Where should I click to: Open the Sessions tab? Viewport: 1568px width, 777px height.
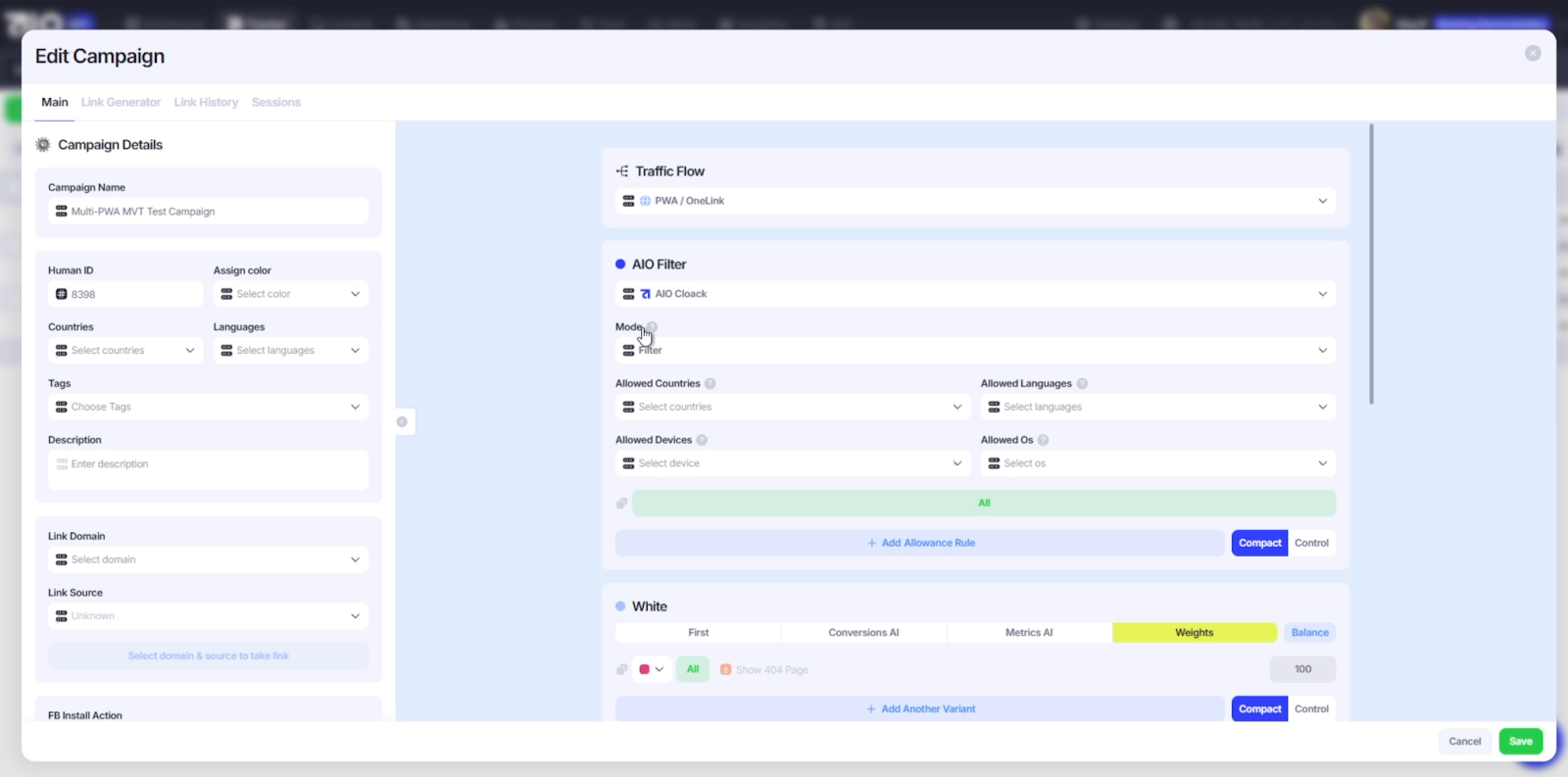tap(276, 103)
